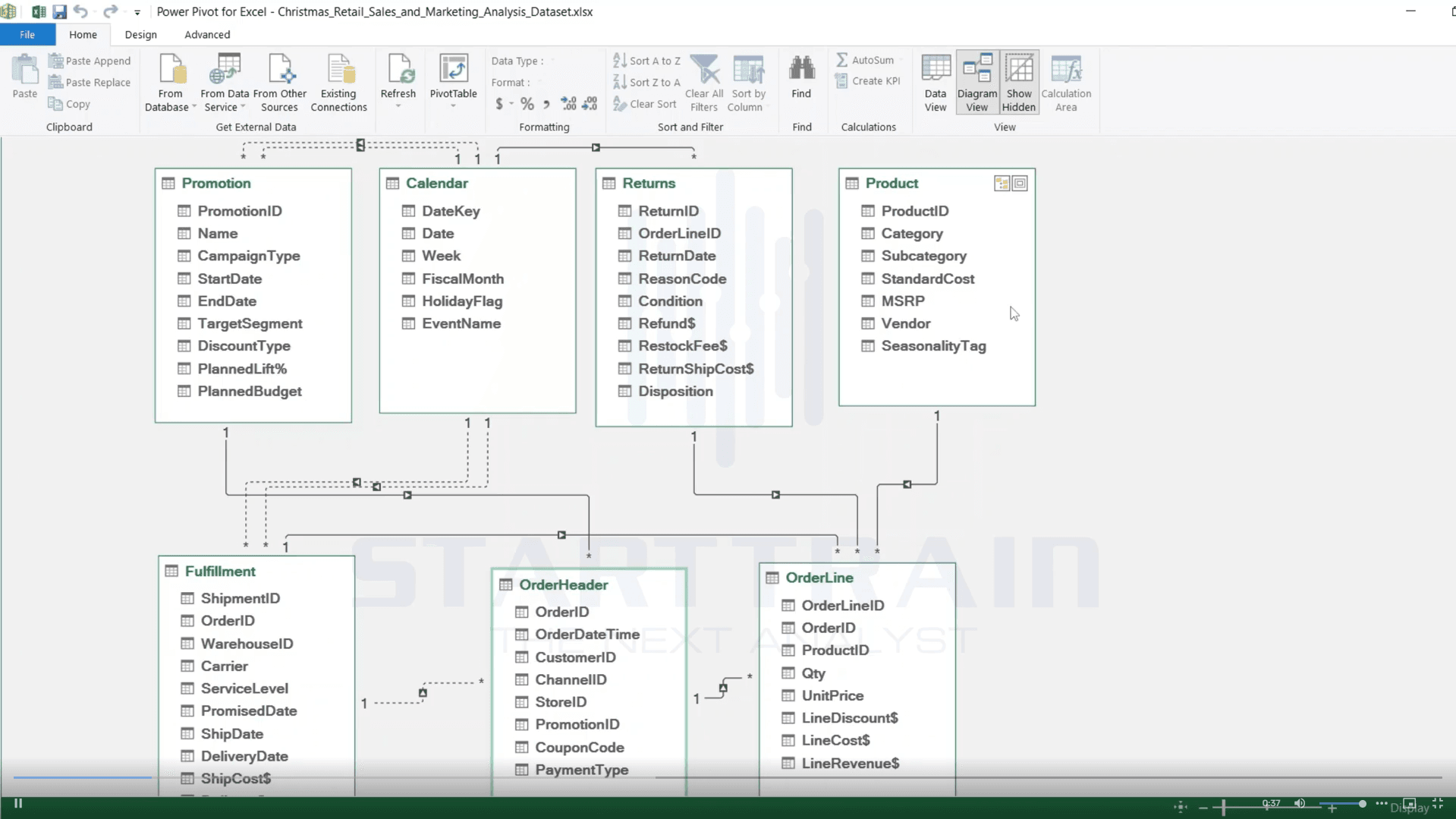The width and height of the screenshot is (1456, 819).
Task: Click Clear All Filters funnel icon
Action: point(704,69)
